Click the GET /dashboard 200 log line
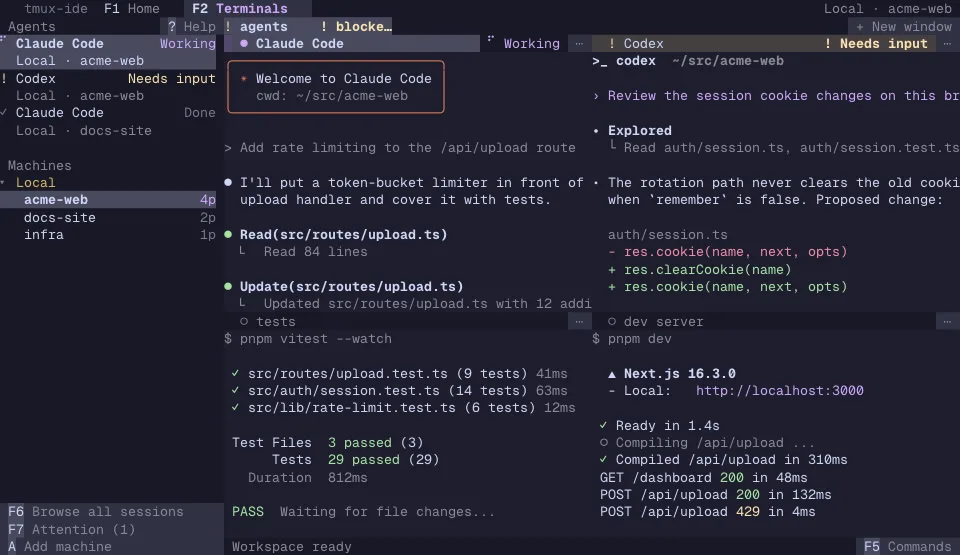The height and width of the screenshot is (555, 960). coord(703,477)
